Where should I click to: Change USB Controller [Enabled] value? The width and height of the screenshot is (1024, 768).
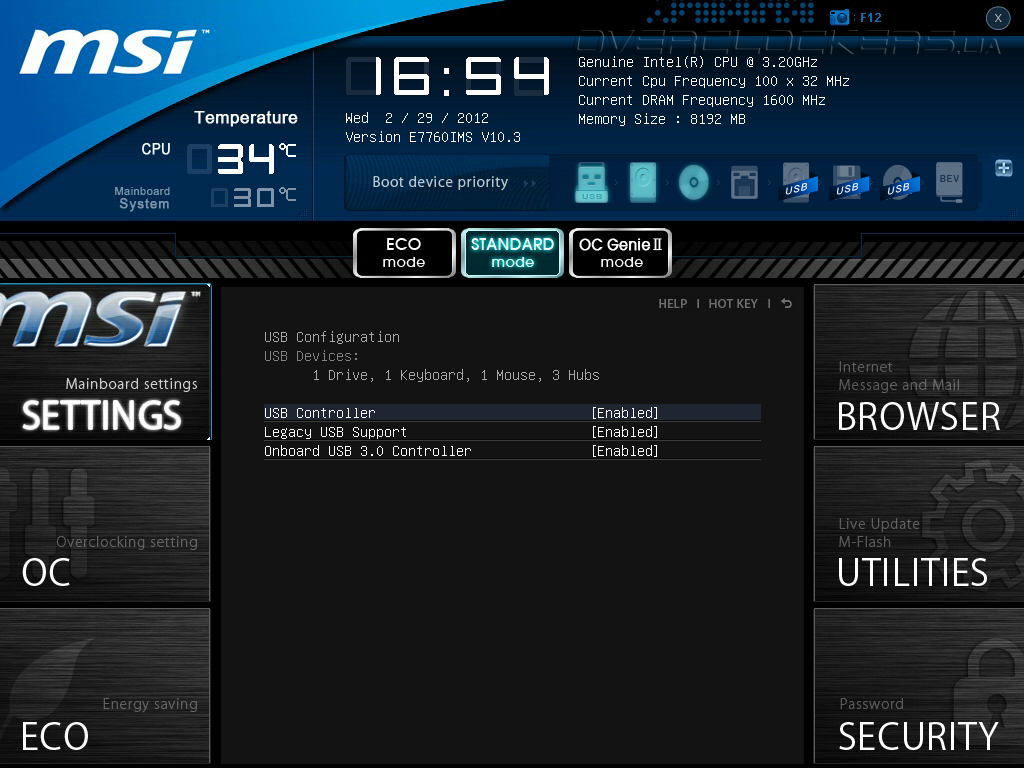[625, 413]
